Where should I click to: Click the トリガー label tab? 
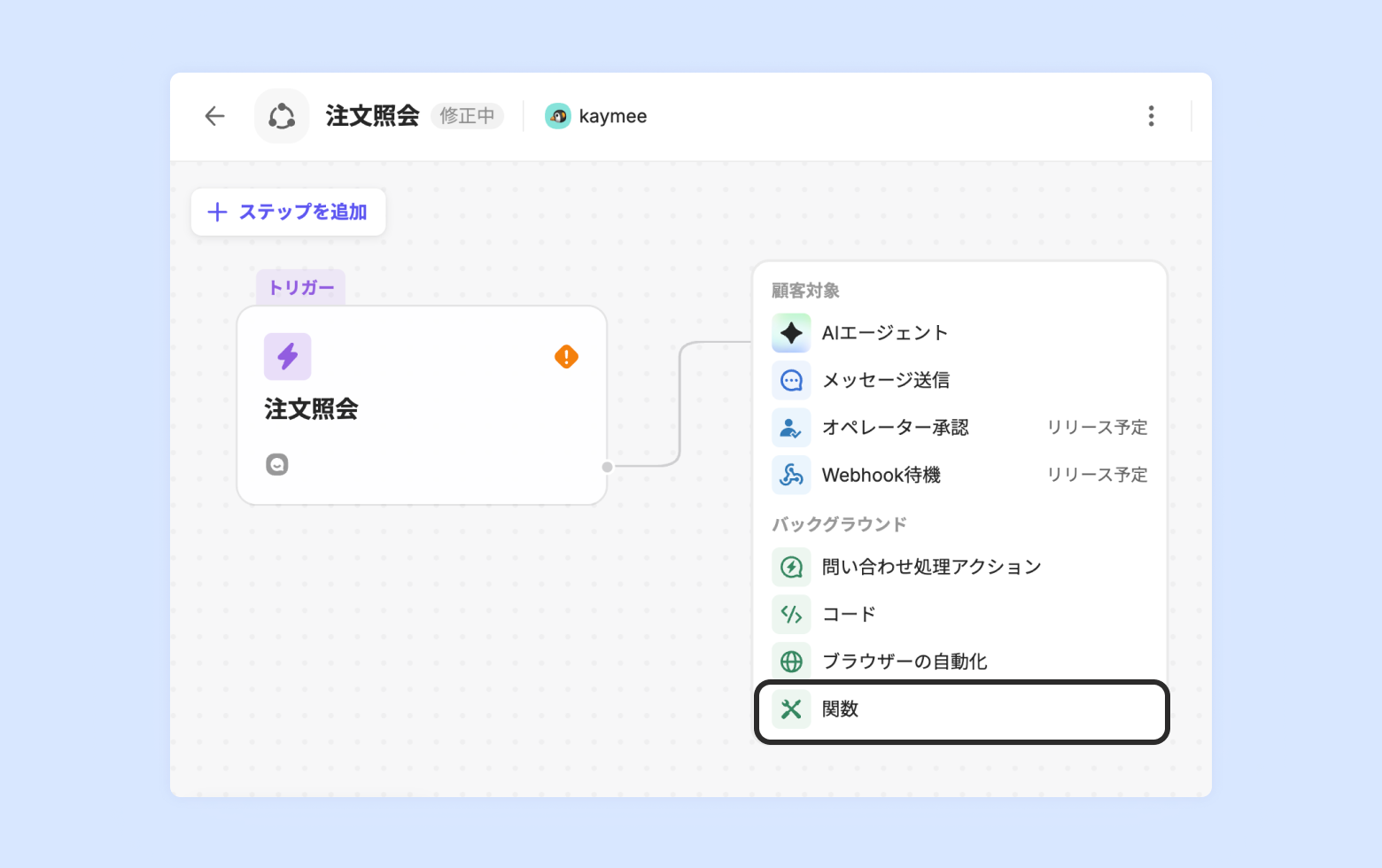(301, 287)
